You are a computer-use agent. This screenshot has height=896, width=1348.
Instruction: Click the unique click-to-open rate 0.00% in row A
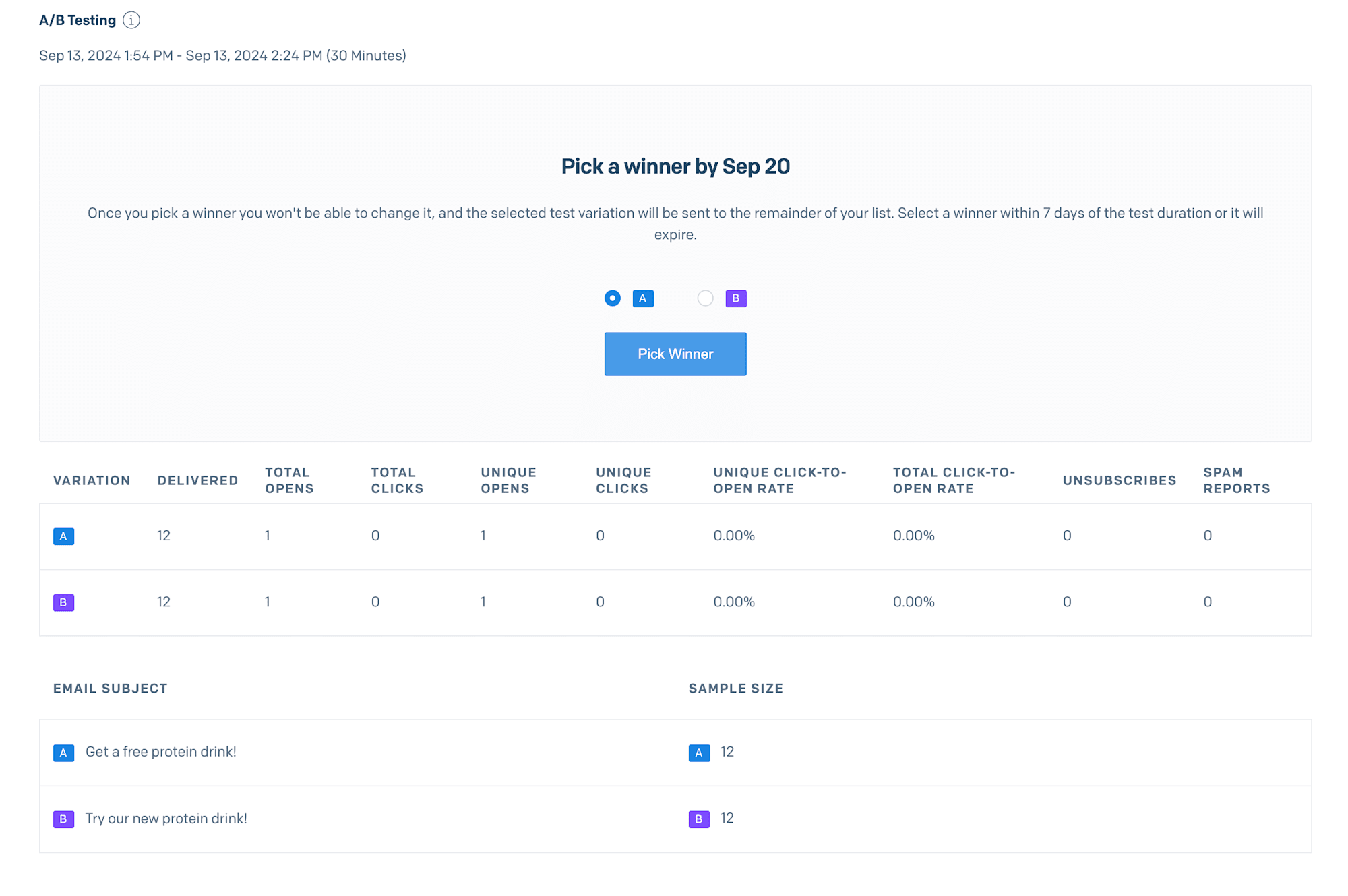(734, 536)
